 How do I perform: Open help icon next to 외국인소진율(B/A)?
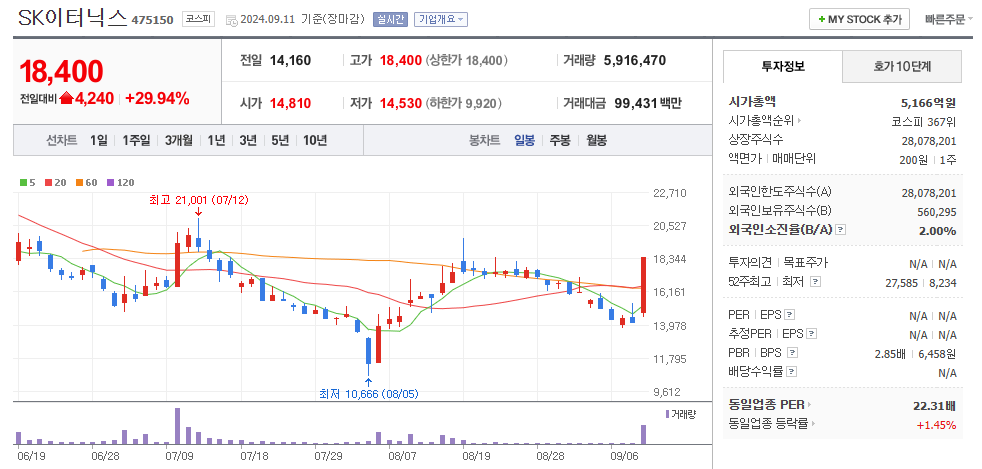pyautogui.click(x=840, y=230)
